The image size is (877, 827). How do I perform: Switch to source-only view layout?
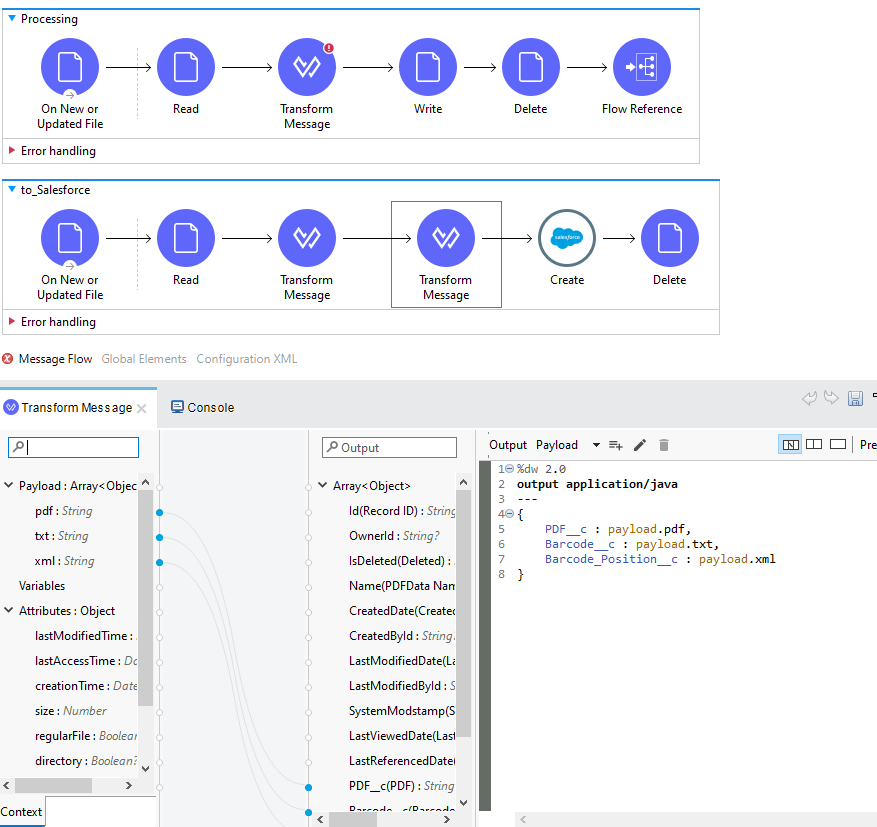(838, 445)
